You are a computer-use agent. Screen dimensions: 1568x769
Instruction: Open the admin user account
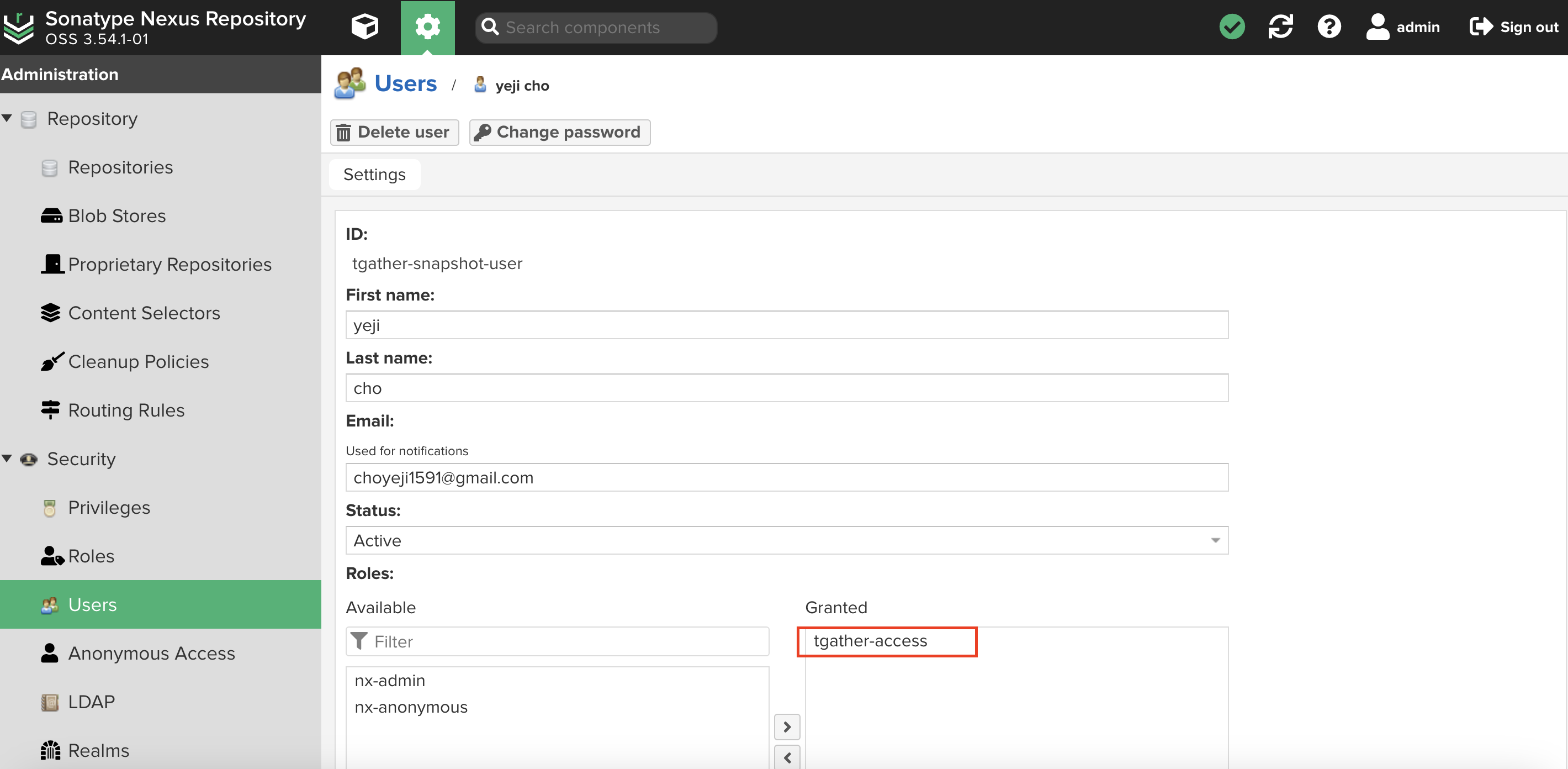click(x=1402, y=27)
